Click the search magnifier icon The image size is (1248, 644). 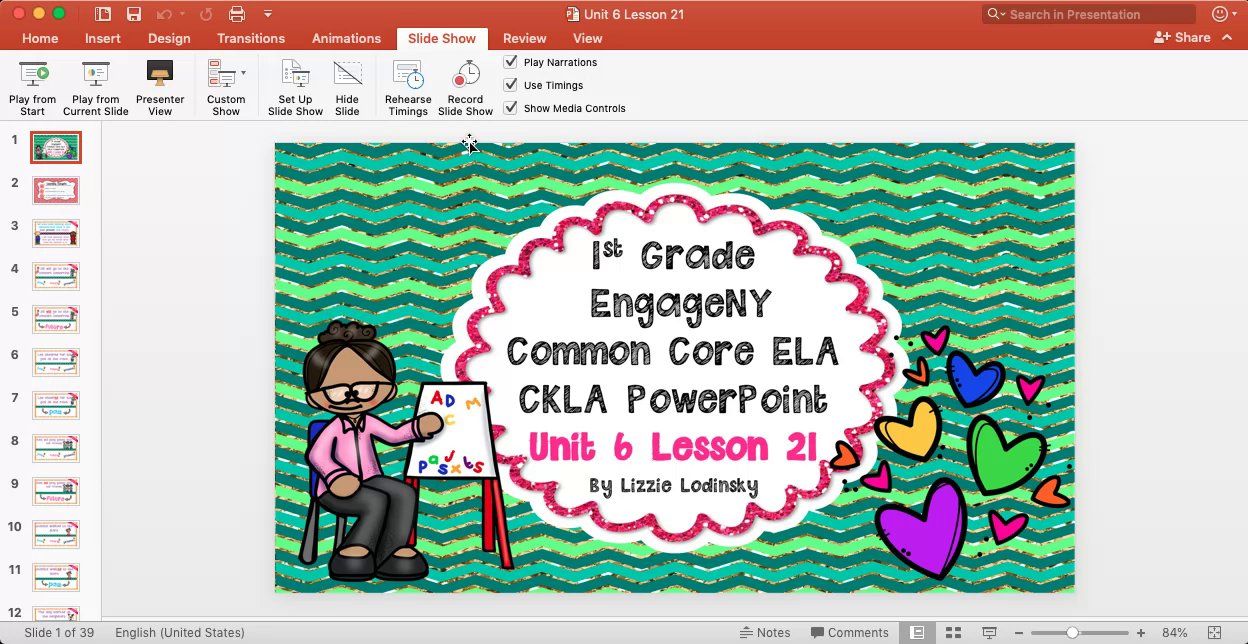pyautogui.click(x=994, y=14)
